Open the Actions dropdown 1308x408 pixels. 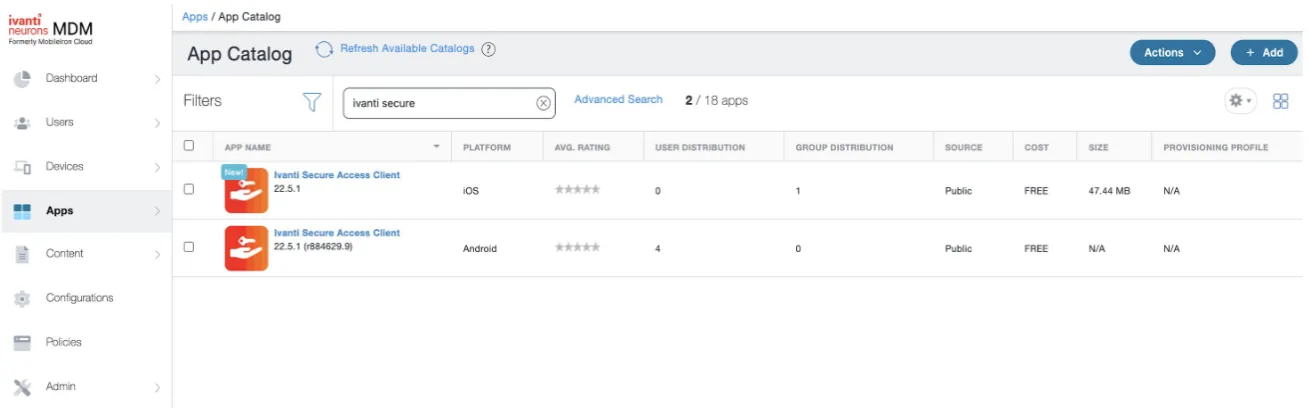click(1172, 53)
